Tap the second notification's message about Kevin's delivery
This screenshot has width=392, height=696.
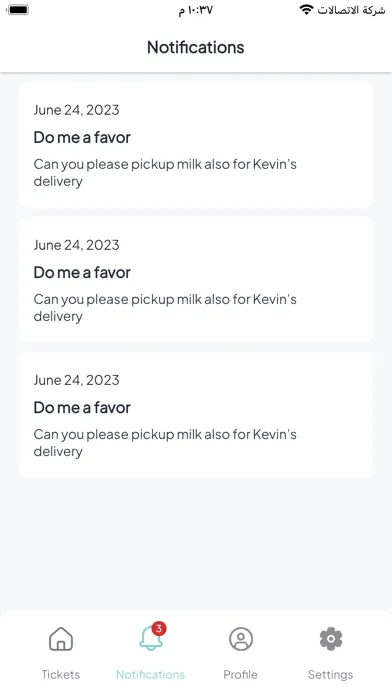[165, 308]
